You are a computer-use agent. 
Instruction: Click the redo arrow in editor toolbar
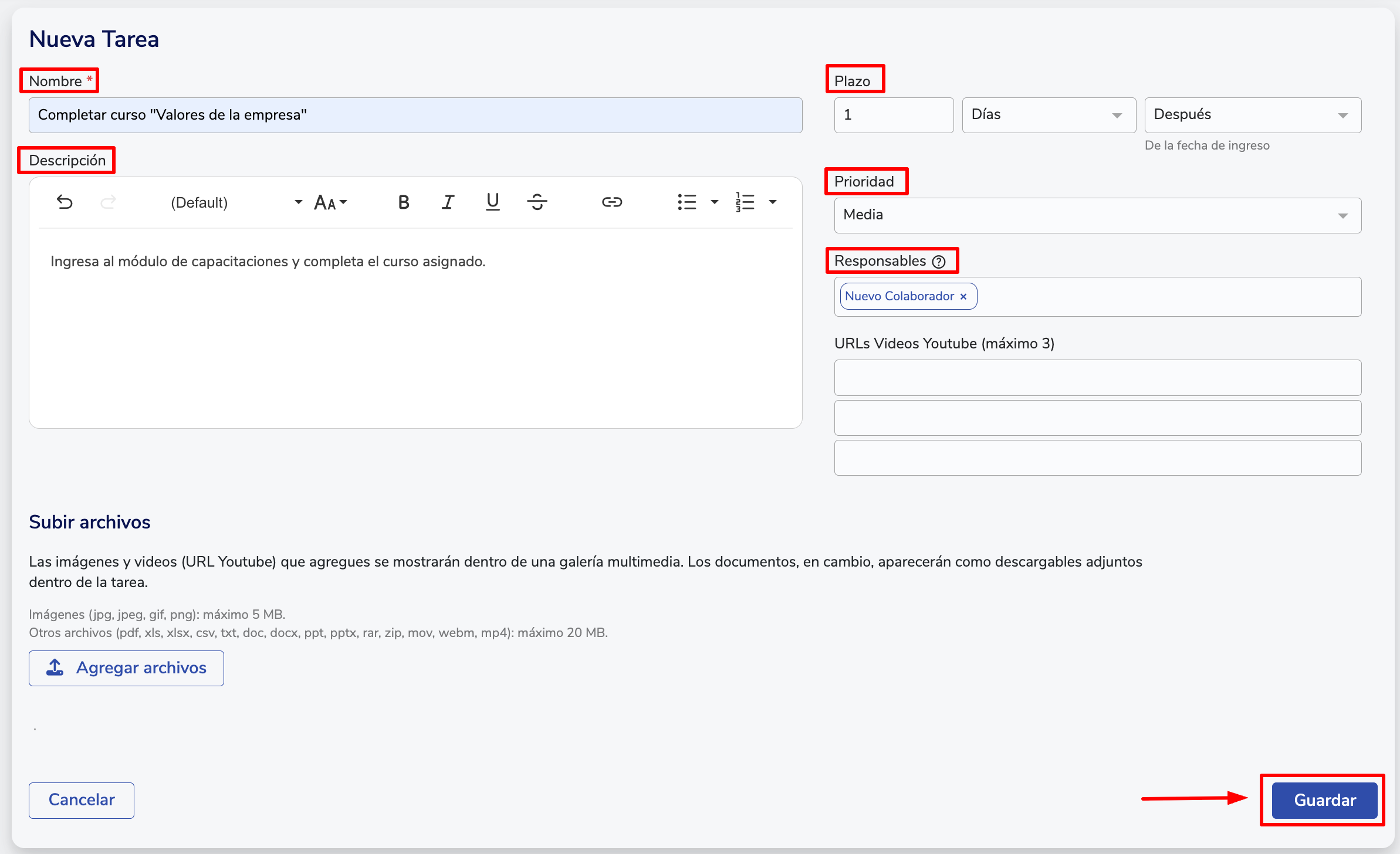[x=108, y=202]
